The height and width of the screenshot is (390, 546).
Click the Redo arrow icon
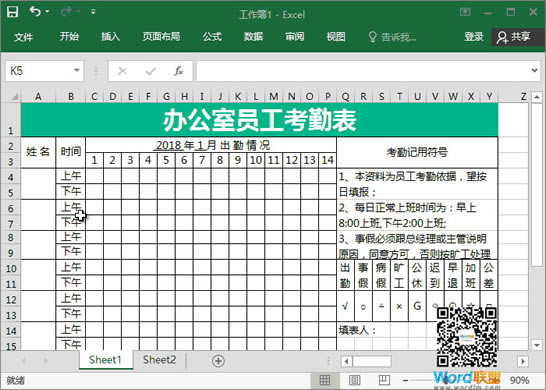pos(66,12)
